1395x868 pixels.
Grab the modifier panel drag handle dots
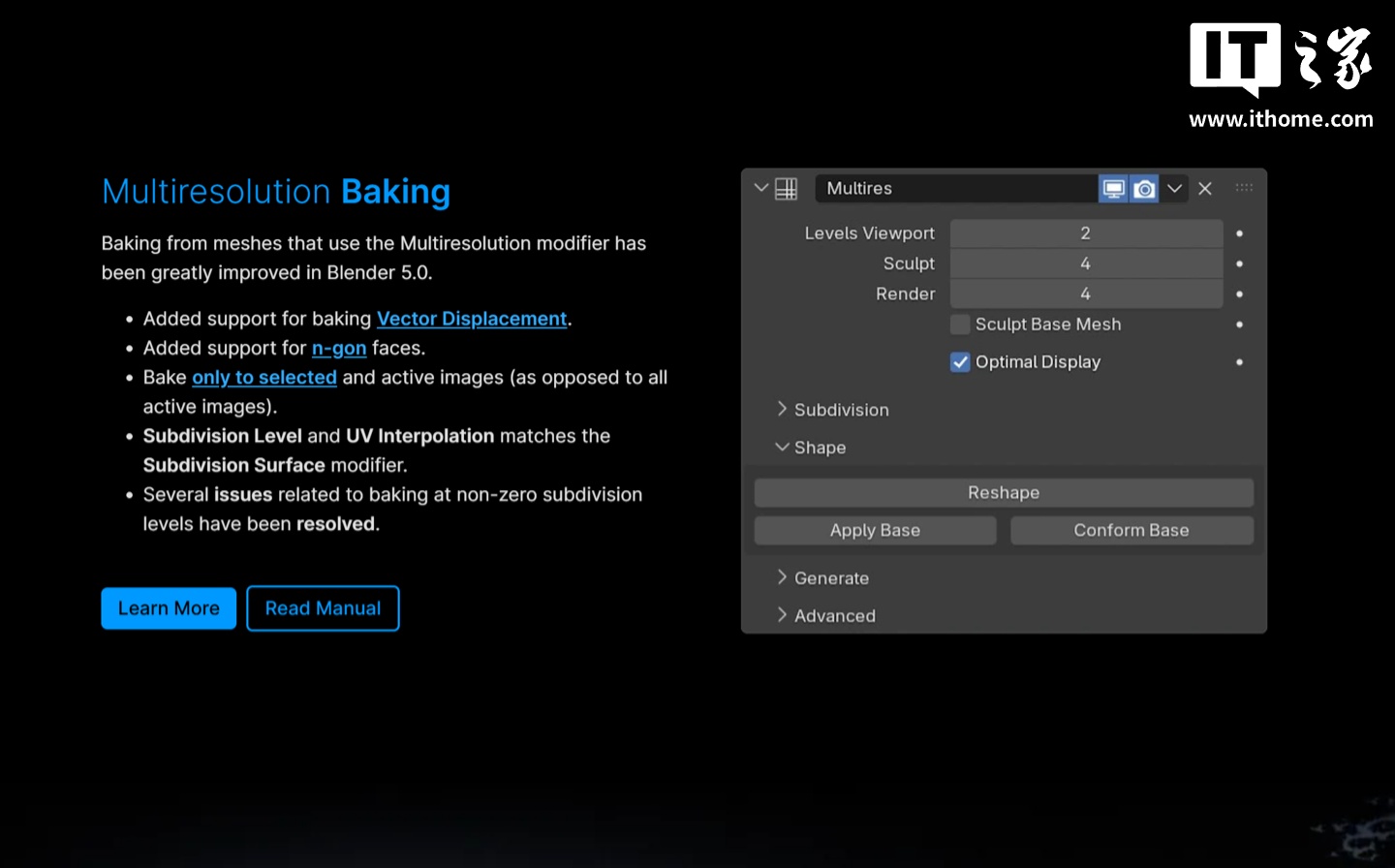(1244, 188)
